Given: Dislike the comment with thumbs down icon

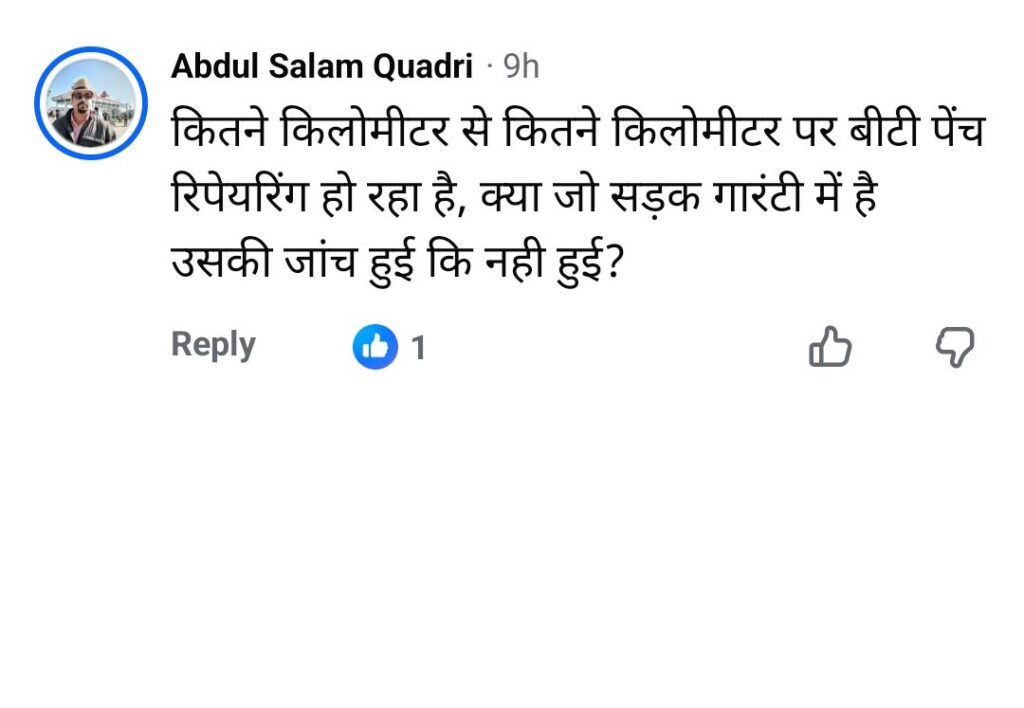Looking at the screenshot, I should [x=954, y=348].
